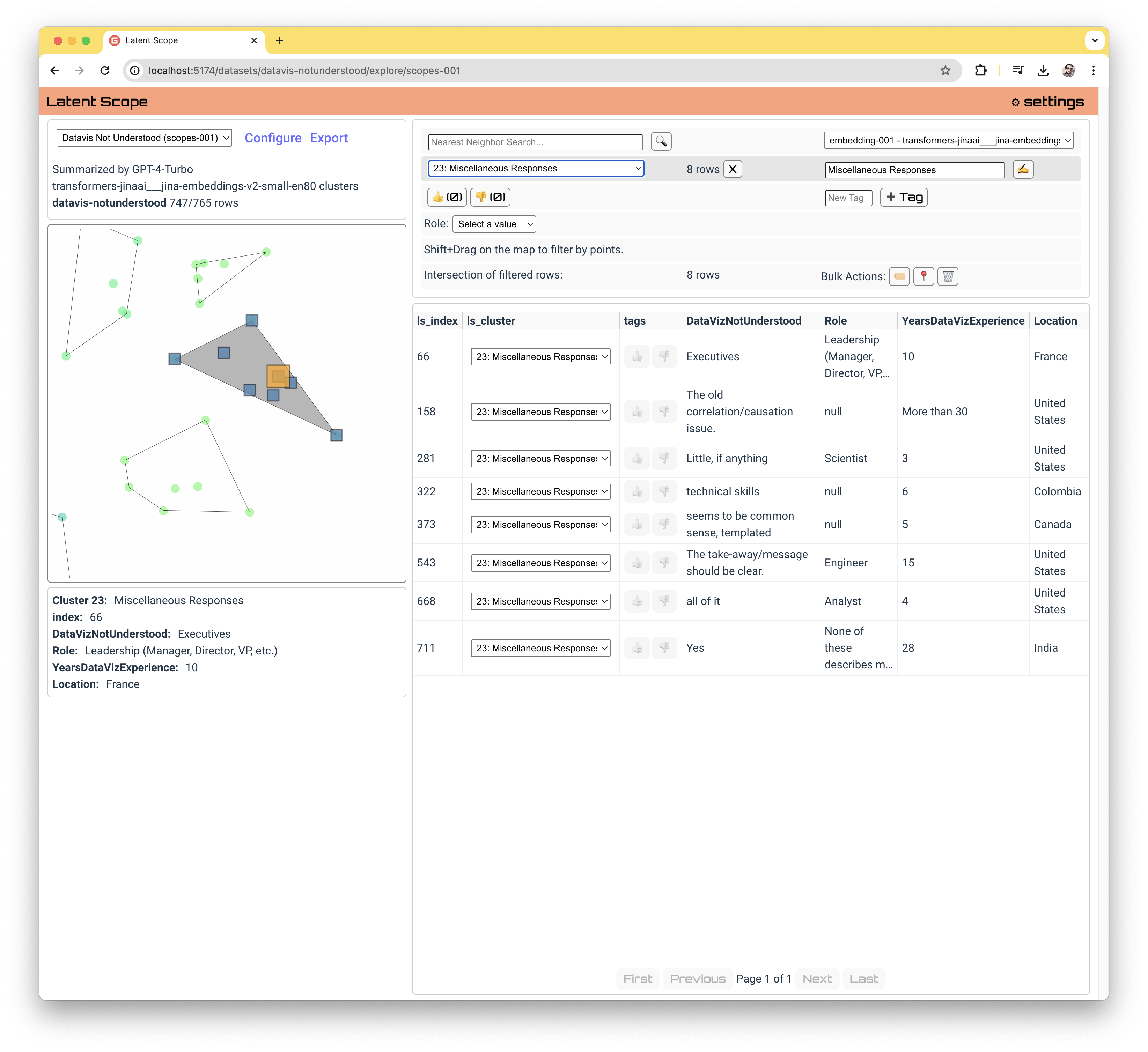Thumbs down row 66 Executives
1148x1052 pixels.
tap(664, 356)
